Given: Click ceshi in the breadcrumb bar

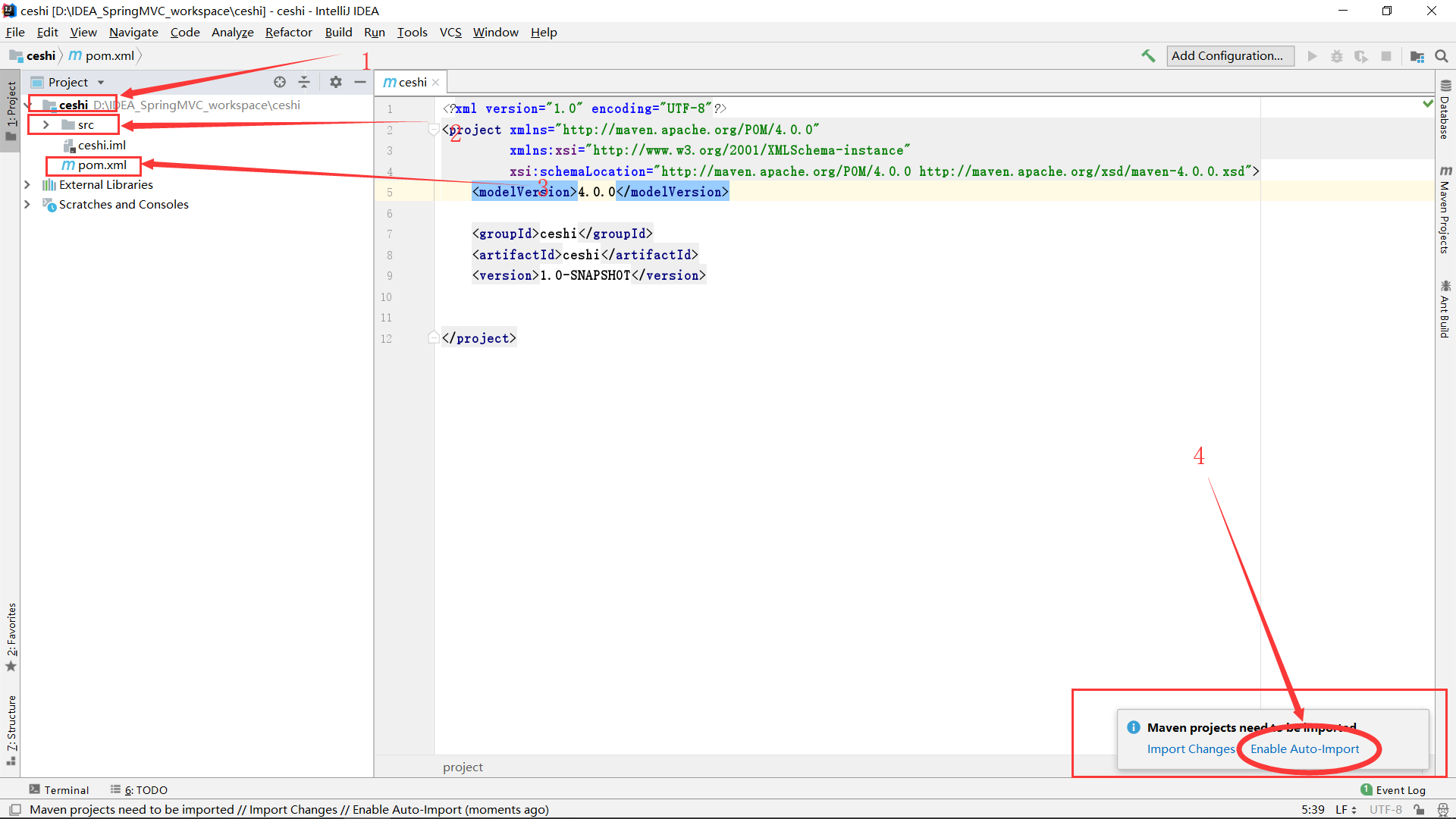Looking at the screenshot, I should 33,56.
